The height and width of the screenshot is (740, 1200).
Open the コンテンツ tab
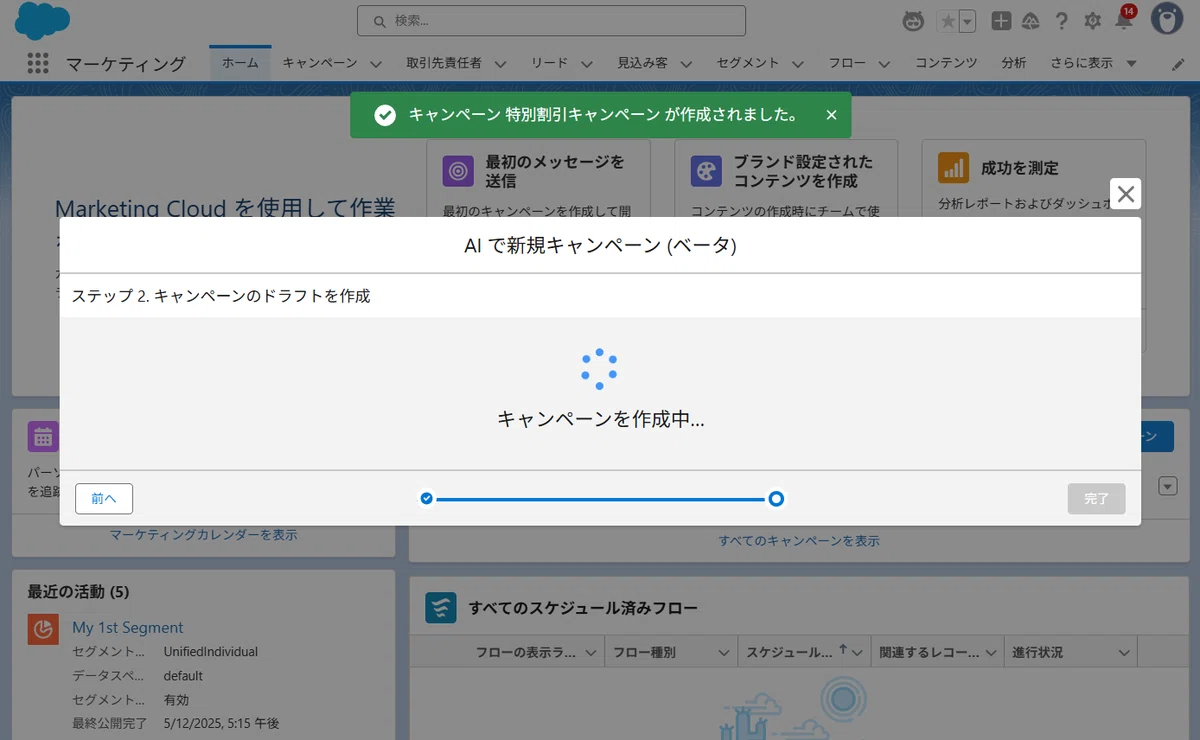pyautogui.click(x=946, y=63)
